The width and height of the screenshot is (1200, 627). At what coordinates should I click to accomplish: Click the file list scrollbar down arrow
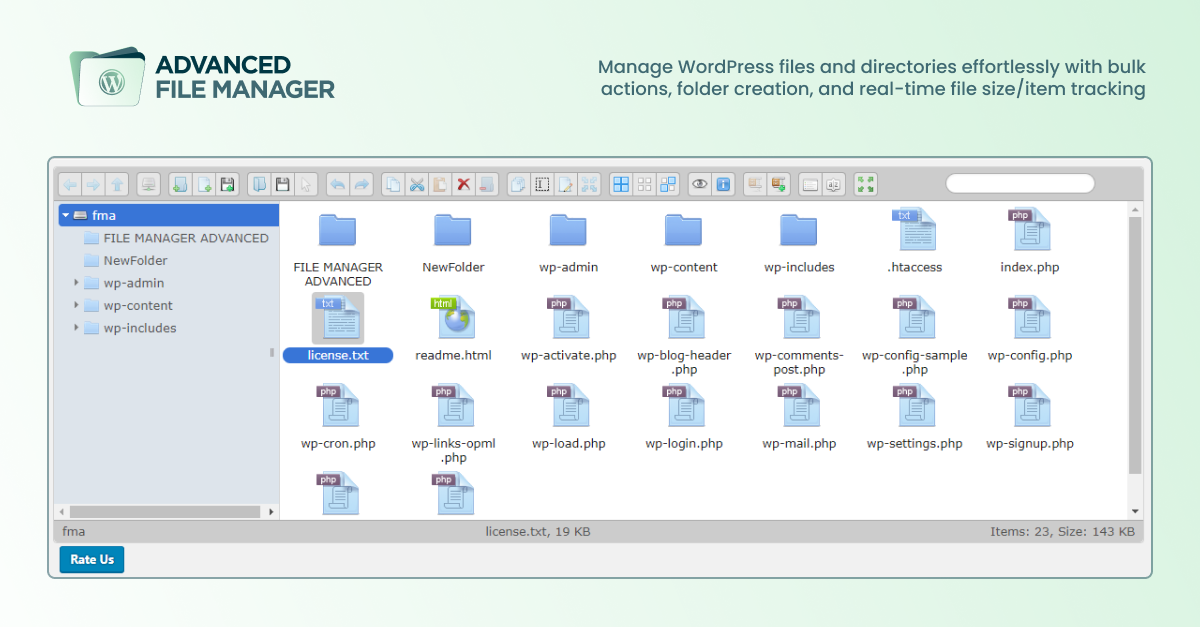[1135, 511]
